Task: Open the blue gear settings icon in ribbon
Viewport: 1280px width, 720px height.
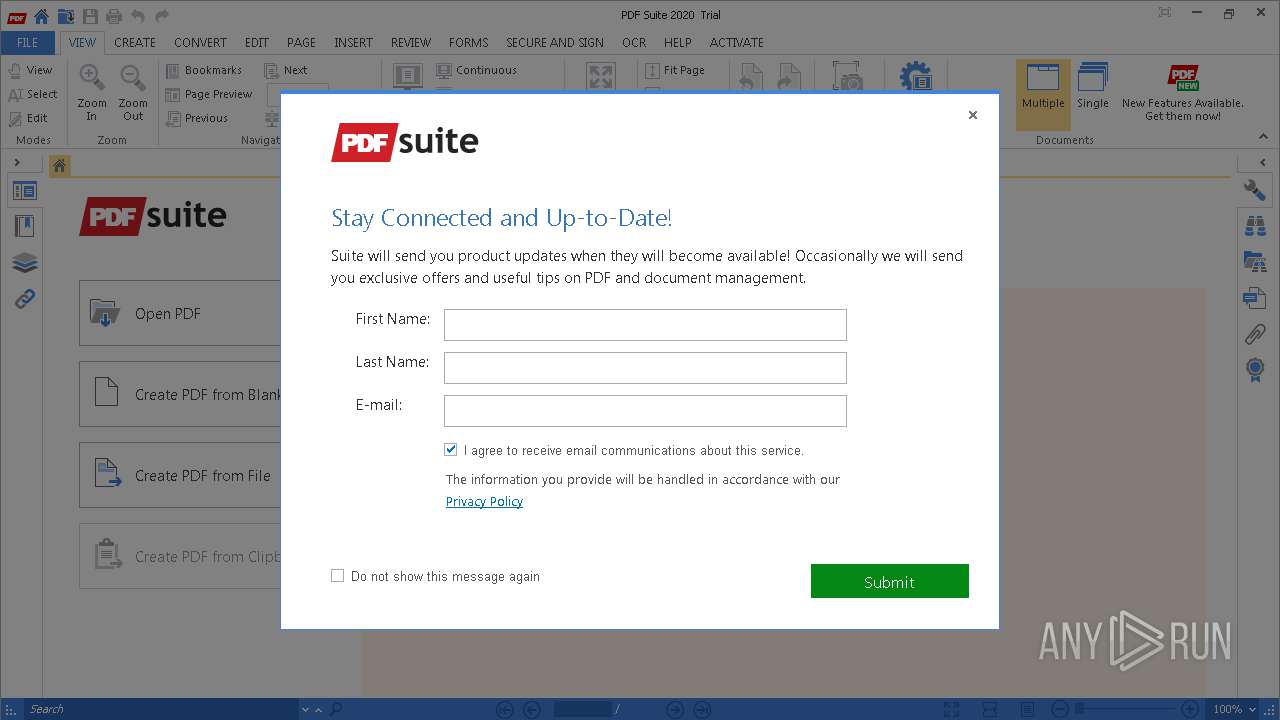Action: pyautogui.click(x=916, y=77)
